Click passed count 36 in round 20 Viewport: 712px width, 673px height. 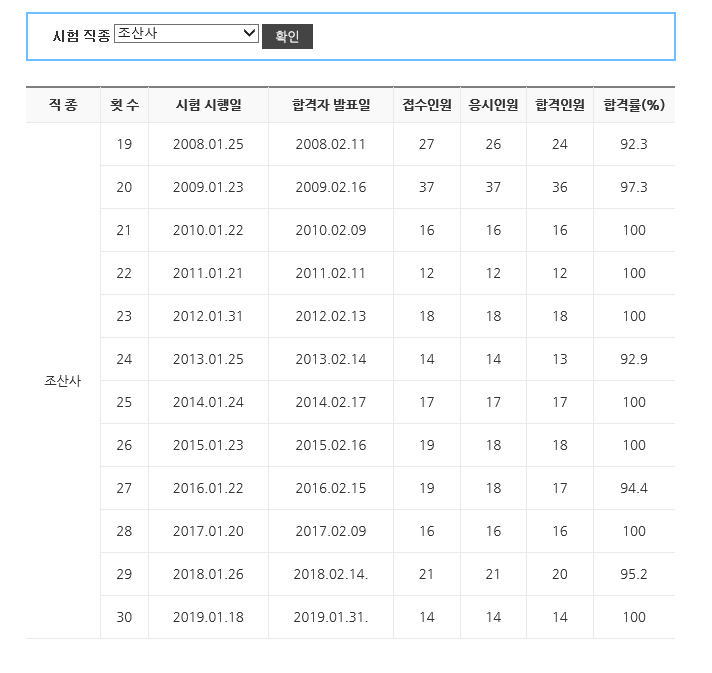pyautogui.click(x=560, y=187)
